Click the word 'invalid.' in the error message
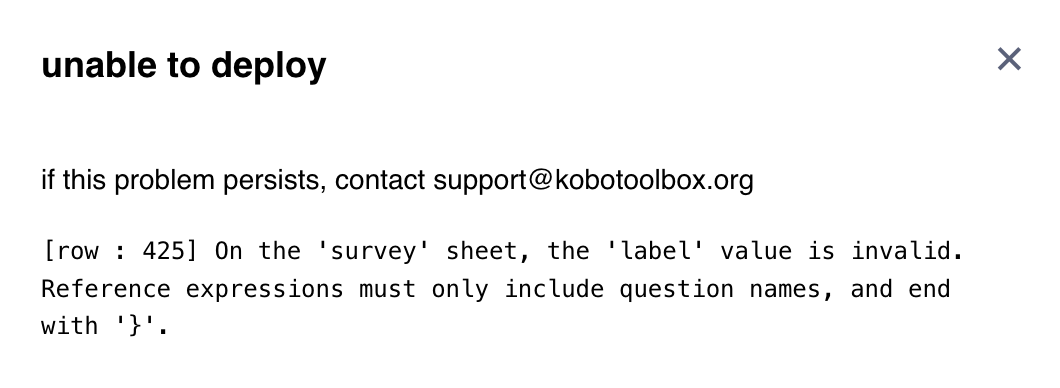 [907, 251]
